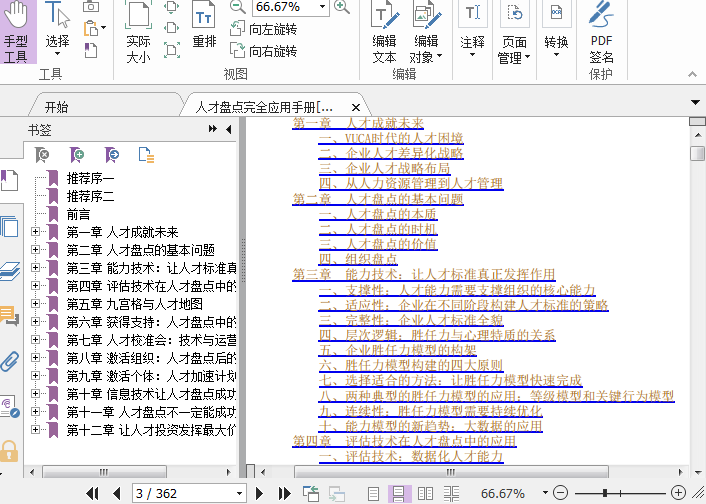Open the 四、组织盘点 link
Image resolution: width=706 pixels, height=504 pixels.
point(358,259)
